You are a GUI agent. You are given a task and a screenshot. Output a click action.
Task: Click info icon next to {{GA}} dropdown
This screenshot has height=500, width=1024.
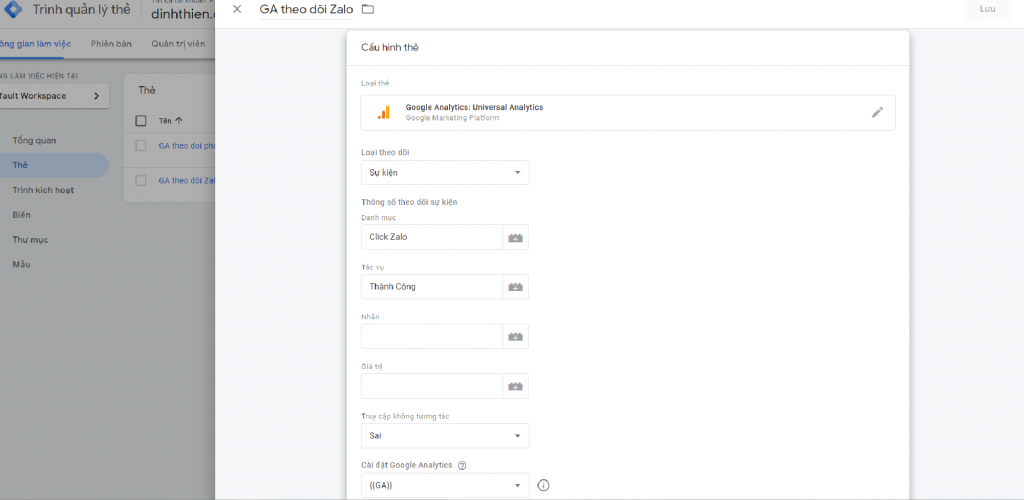pos(544,486)
